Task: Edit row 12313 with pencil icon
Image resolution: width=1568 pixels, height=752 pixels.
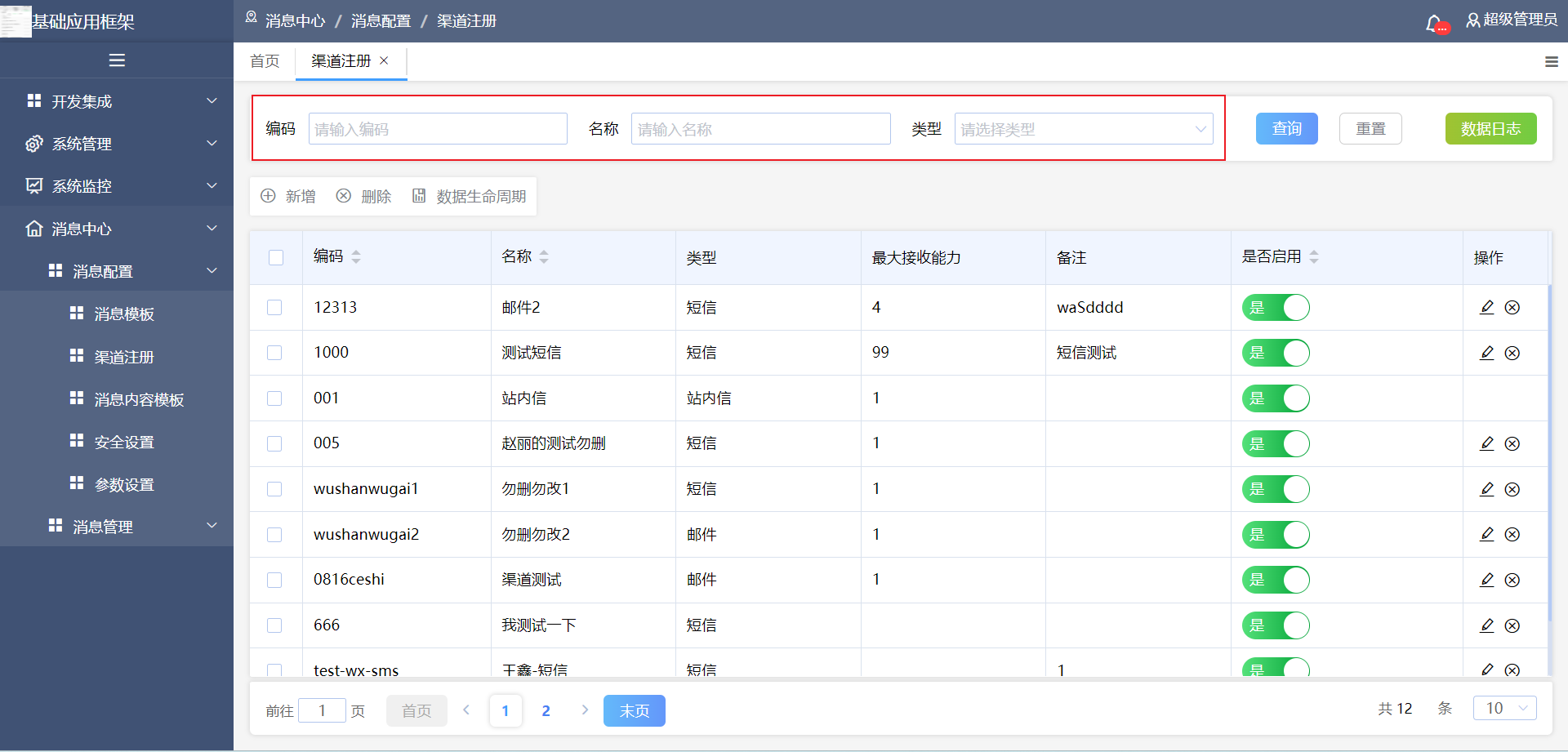Action: 1487,307
